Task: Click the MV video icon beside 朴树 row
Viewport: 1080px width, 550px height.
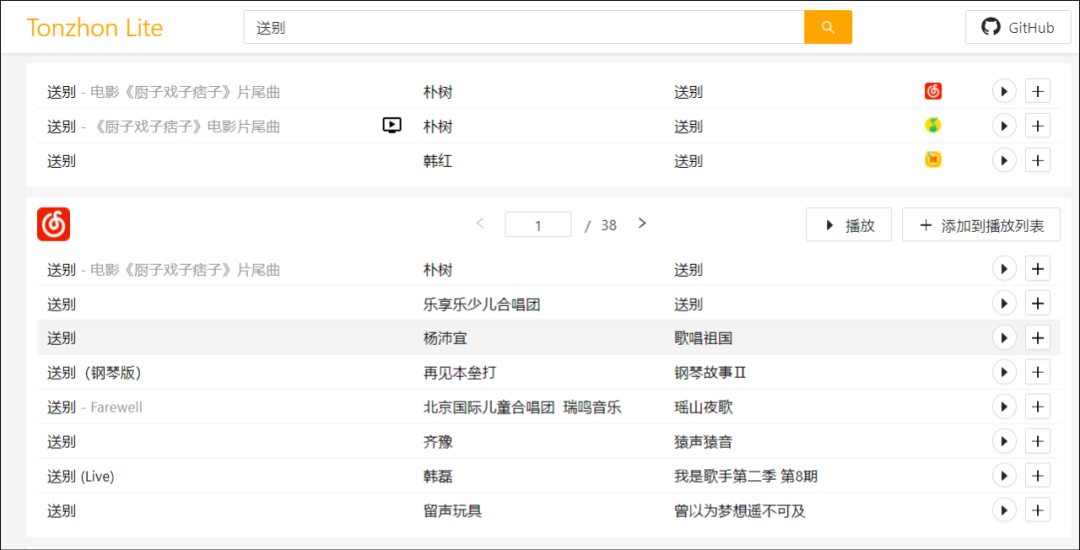Action: point(392,126)
